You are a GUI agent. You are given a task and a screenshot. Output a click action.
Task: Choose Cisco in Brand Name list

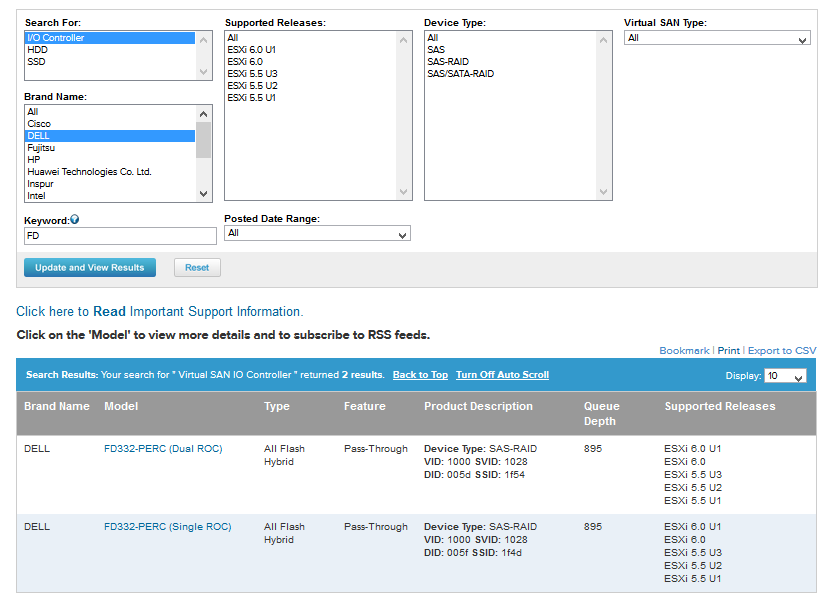tap(110, 124)
